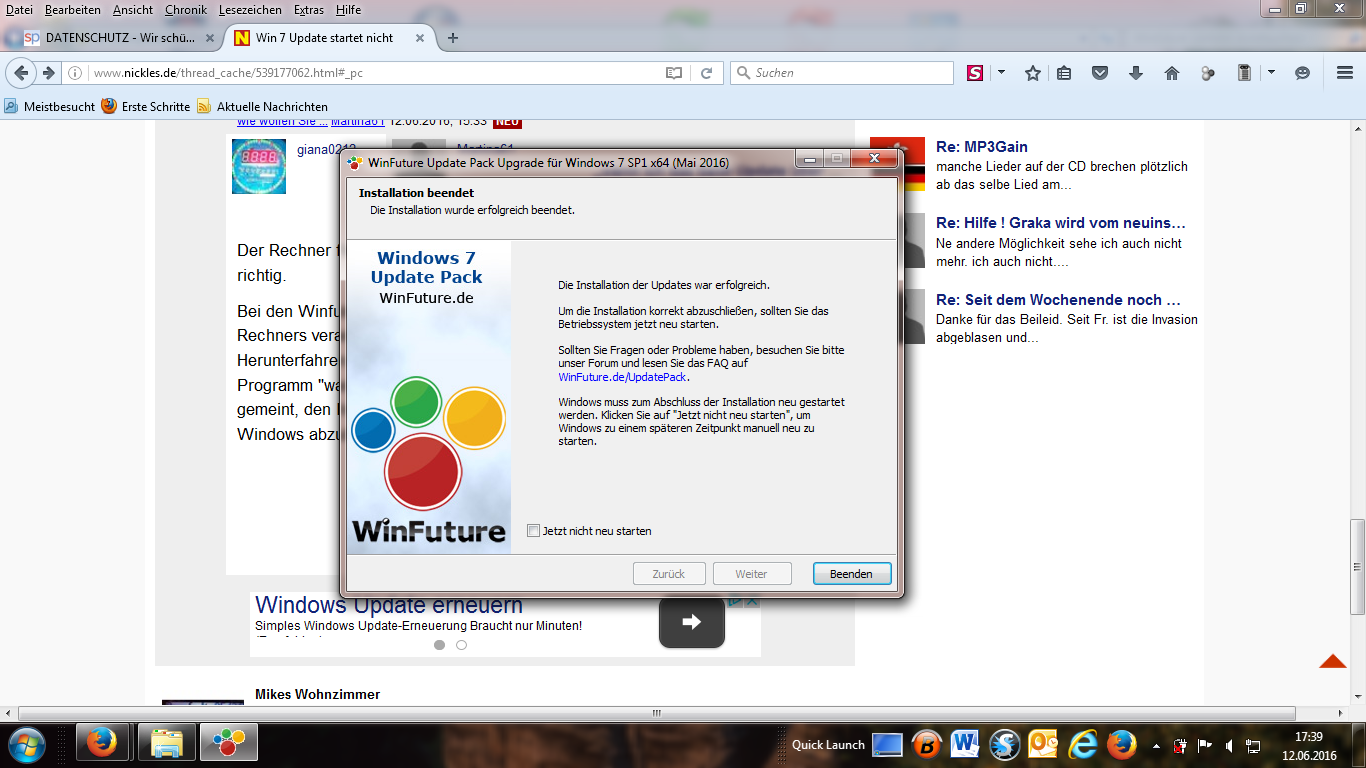Open Firefox downloads arrow

(1136, 73)
